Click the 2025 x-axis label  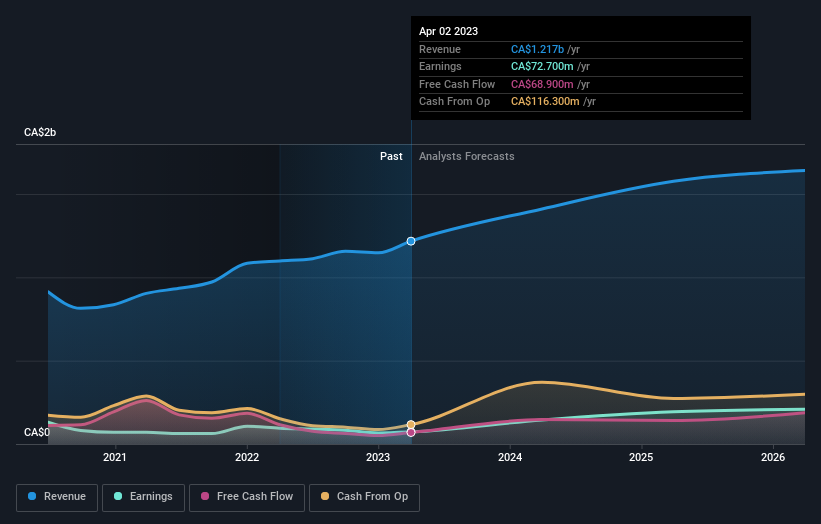[641, 457]
